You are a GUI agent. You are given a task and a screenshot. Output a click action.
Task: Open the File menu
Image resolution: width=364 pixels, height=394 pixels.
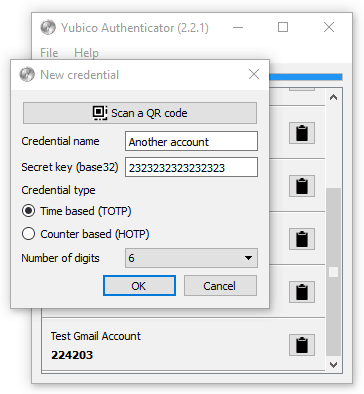tap(49, 53)
